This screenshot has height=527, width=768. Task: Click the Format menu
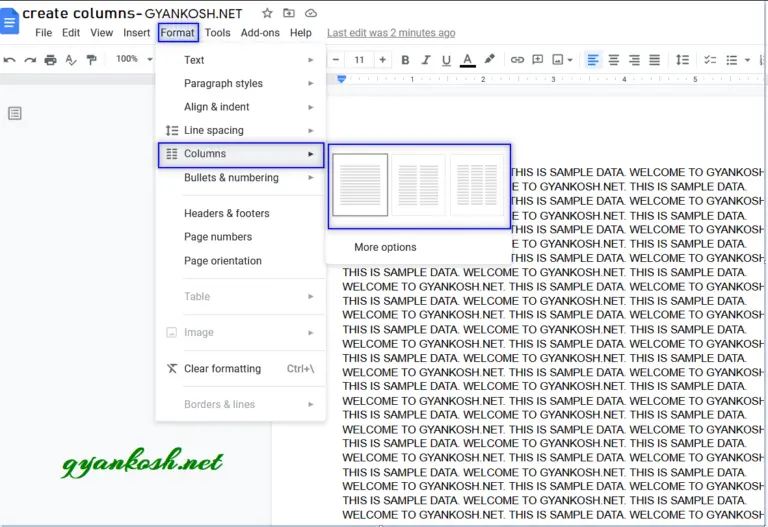(178, 33)
